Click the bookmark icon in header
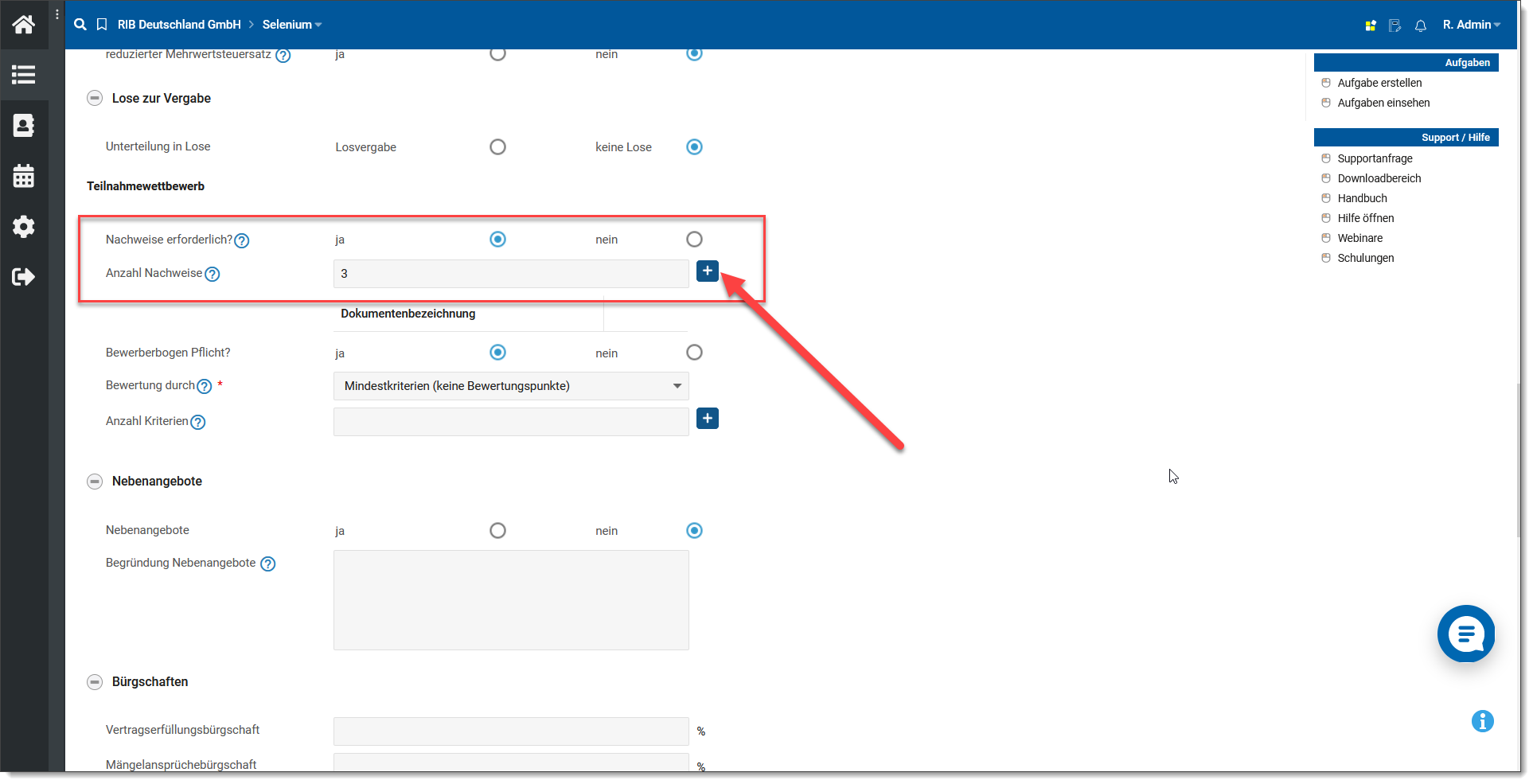1533x784 pixels. coord(102,25)
